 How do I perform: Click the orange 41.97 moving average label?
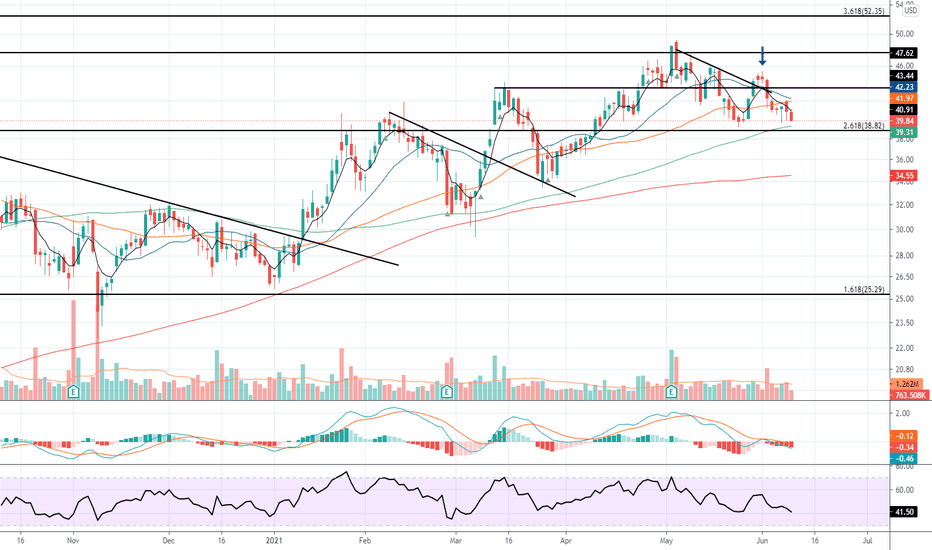pos(904,98)
